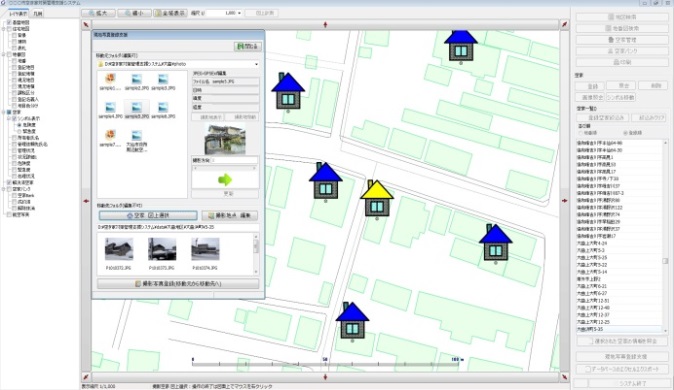Click the 縮小 zoom-out toolbar button
Viewport: 674px width, 390px height.
click(x=134, y=13)
